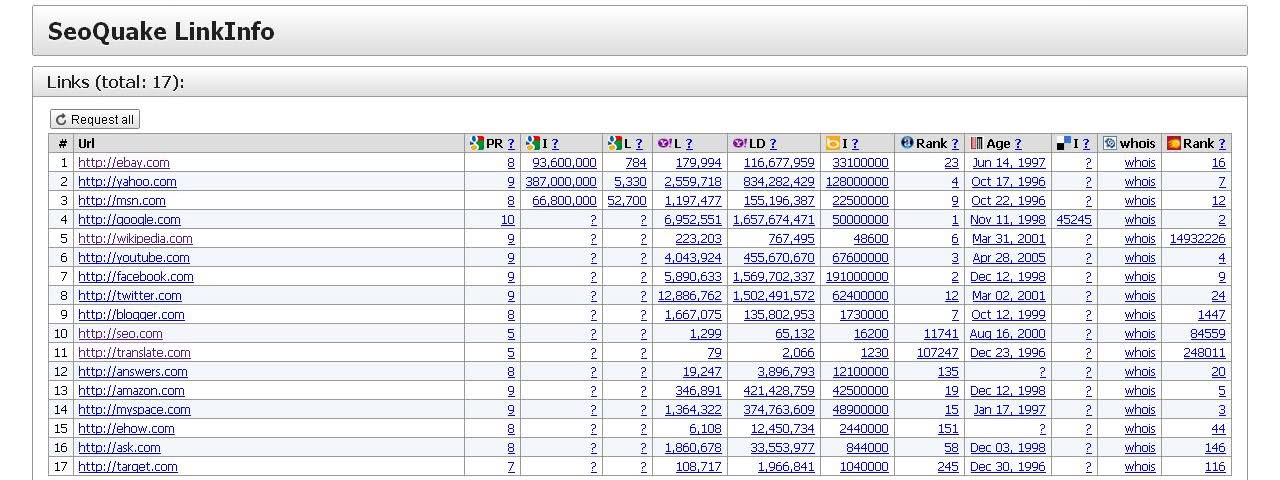1280x480 pixels.
Task: Open the http://msn.com link
Action: (x=122, y=201)
